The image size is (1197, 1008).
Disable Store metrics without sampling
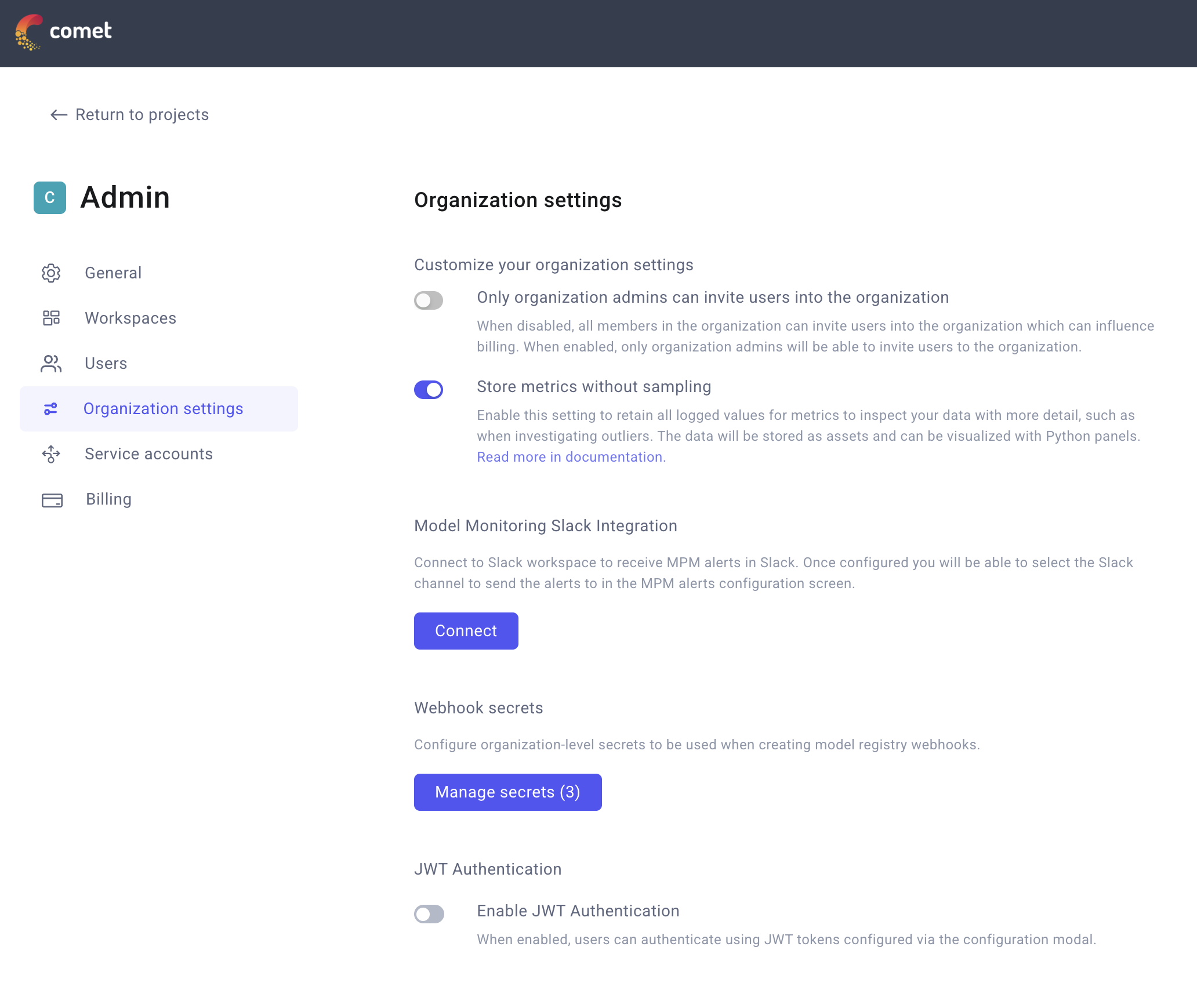(429, 390)
